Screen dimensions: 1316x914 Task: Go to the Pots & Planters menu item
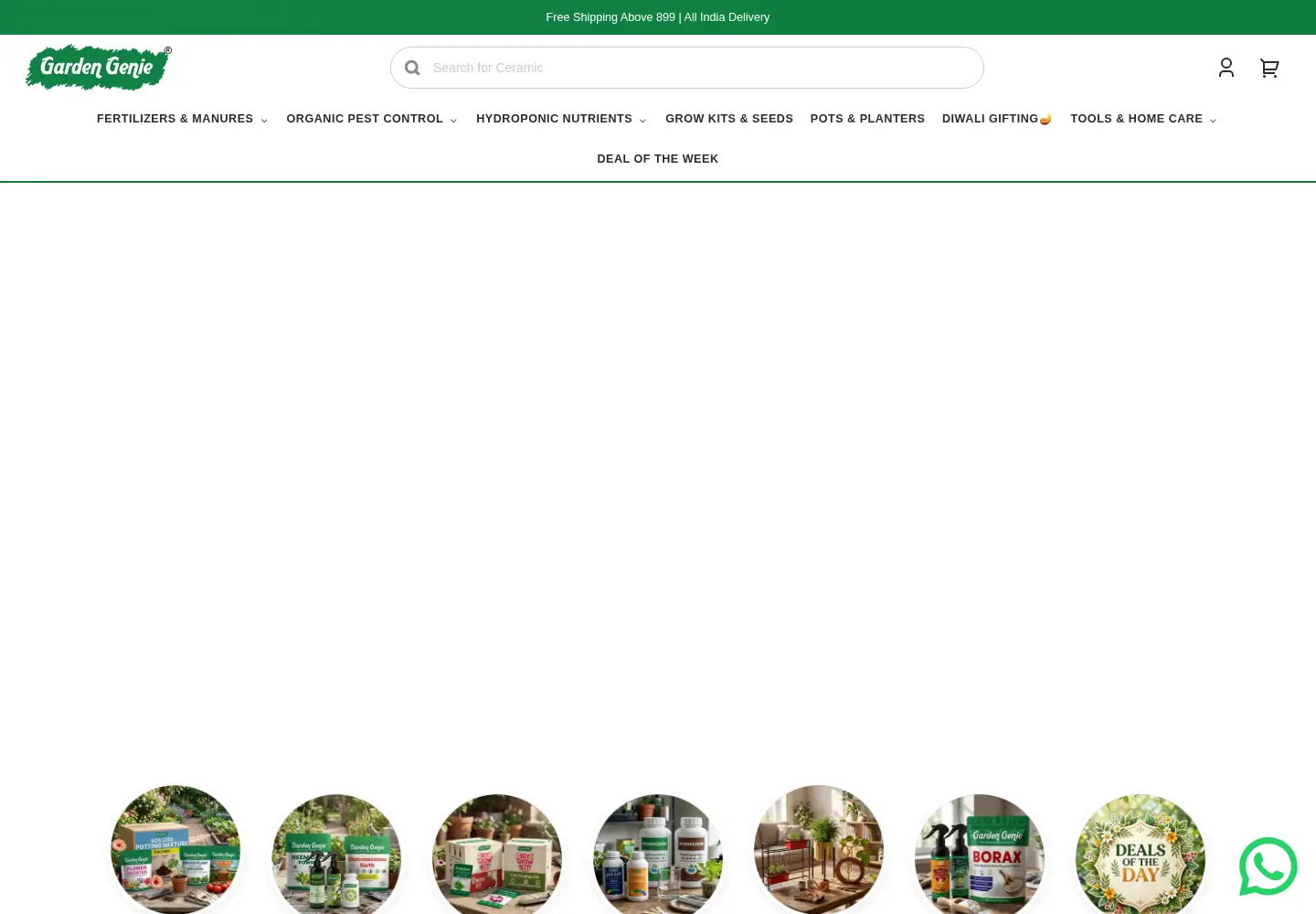(867, 119)
